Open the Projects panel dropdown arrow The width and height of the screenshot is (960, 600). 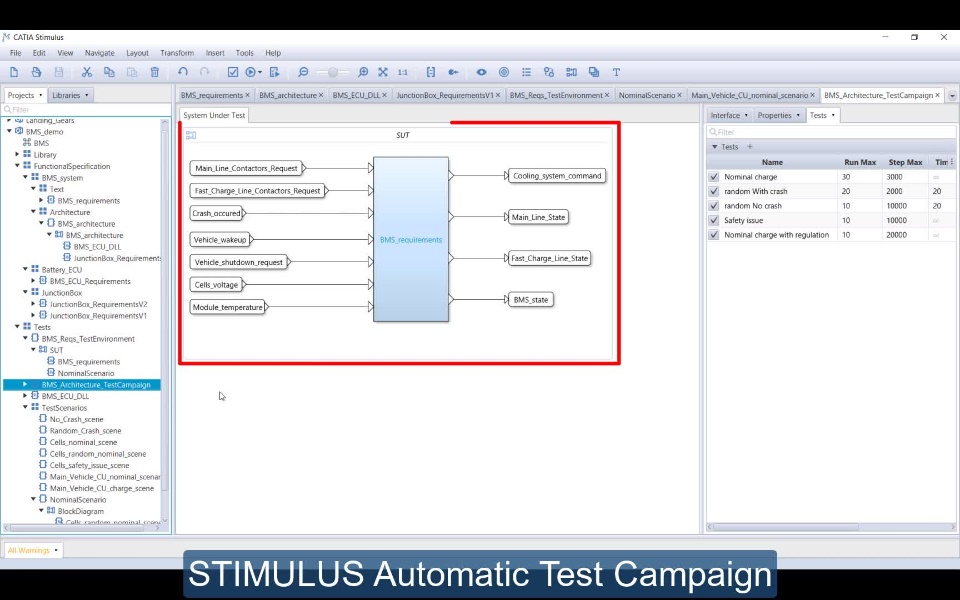click(x=40, y=96)
